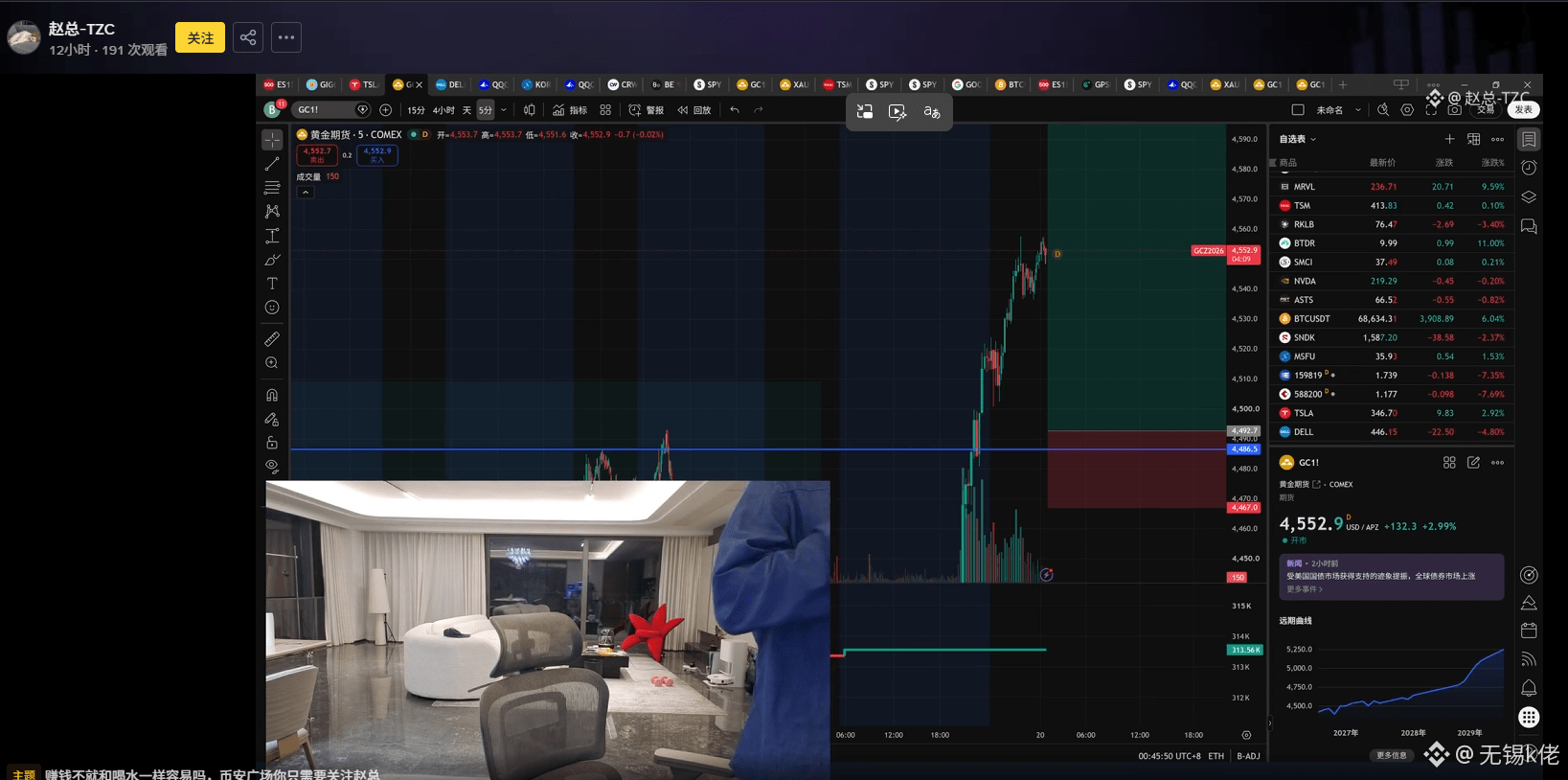Select the trend line drawing tool
Screen dimensions: 1568x780
click(x=272, y=164)
